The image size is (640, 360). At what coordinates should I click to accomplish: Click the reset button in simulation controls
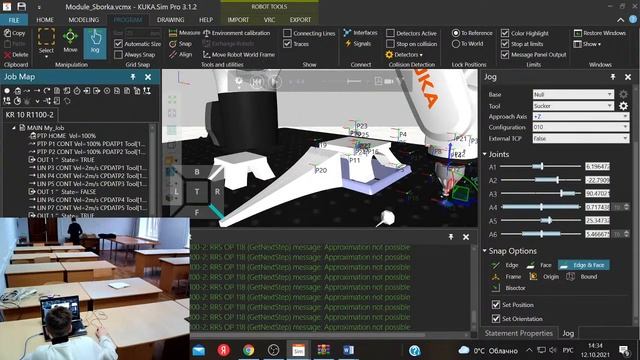tap(256, 82)
